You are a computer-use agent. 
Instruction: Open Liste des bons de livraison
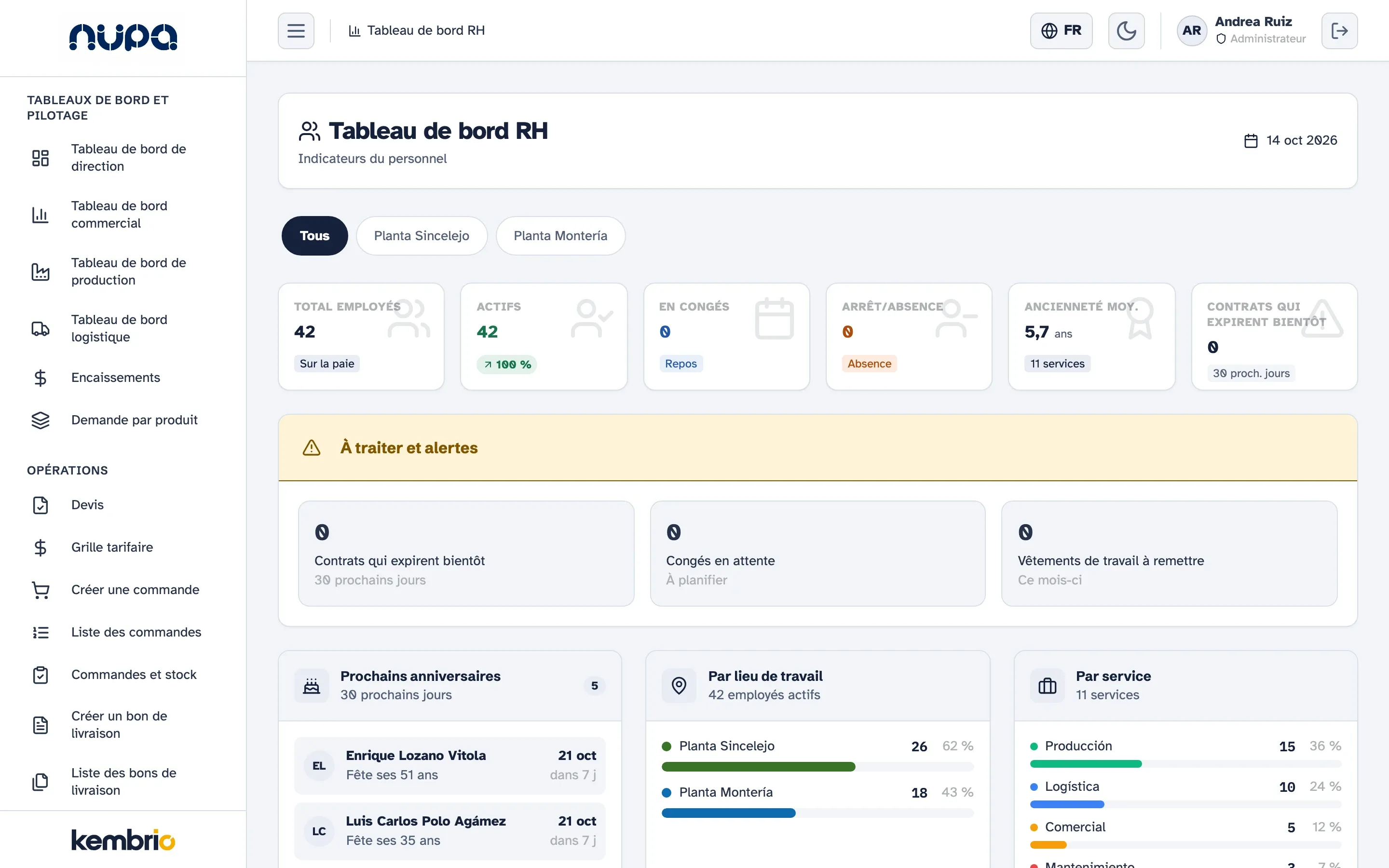point(123,781)
